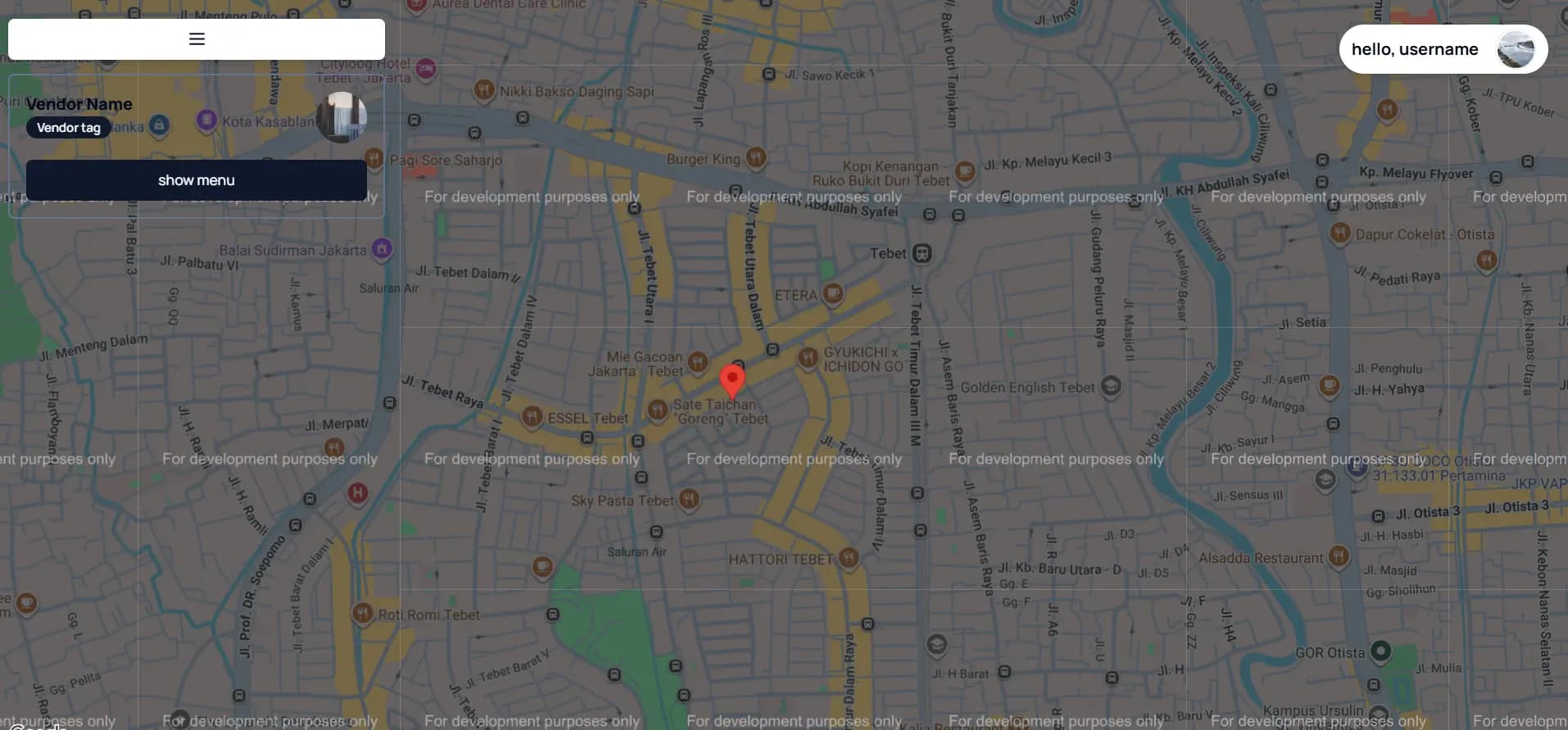This screenshot has width=1568, height=730.
Task: Select the Vendor tag badge
Action: (x=69, y=128)
